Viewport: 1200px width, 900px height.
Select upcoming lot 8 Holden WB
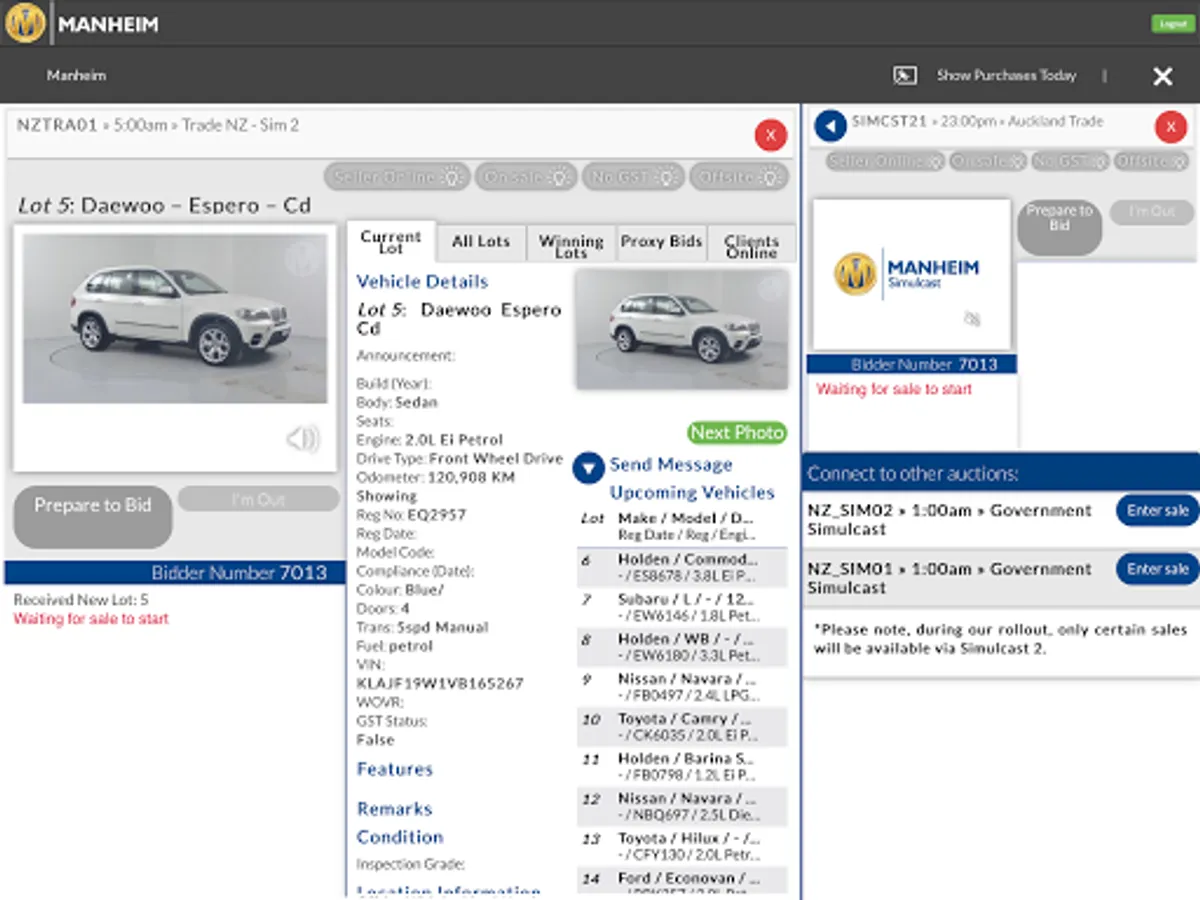tap(682, 648)
